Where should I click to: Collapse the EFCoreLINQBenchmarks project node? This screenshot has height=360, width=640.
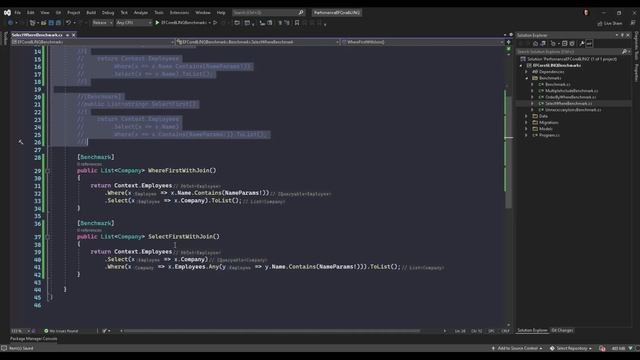pyautogui.click(x=521, y=66)
